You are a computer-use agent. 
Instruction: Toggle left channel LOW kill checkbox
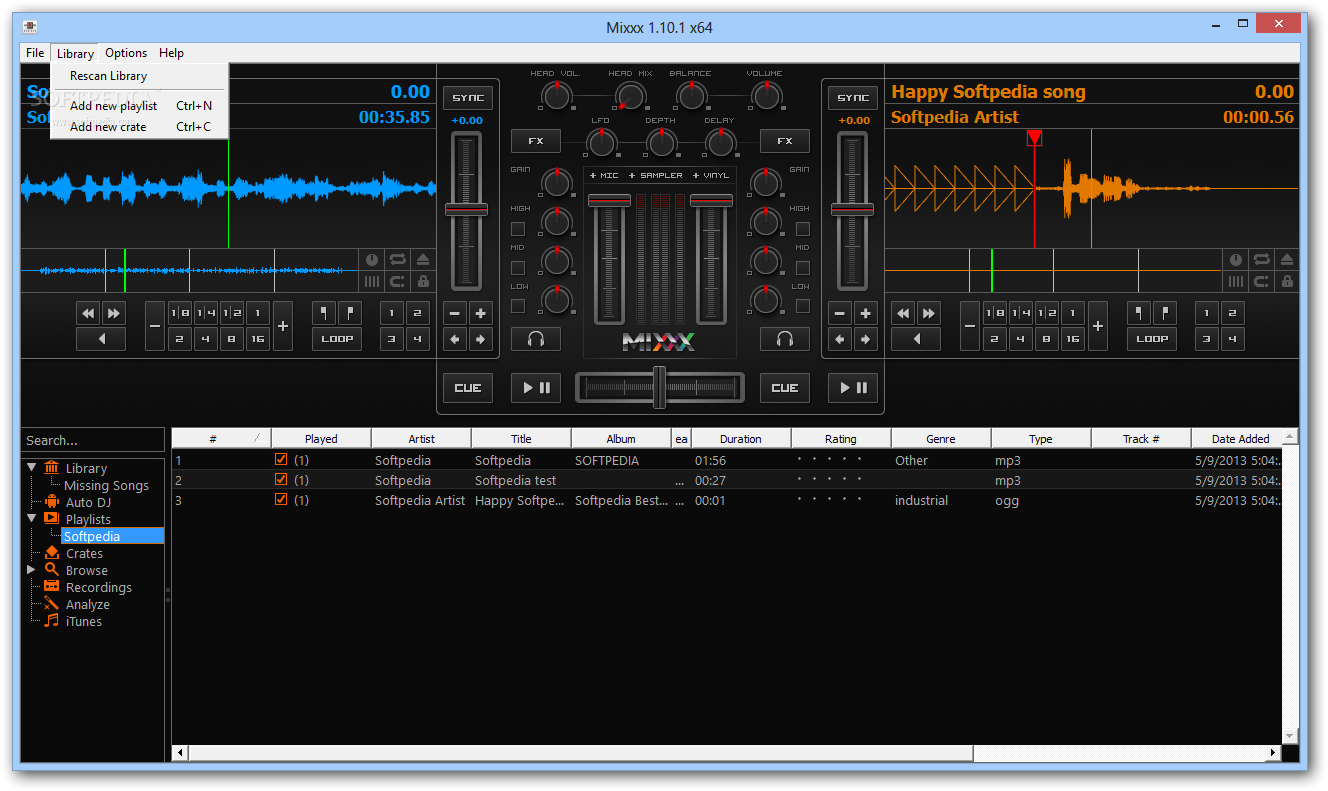[x=518, y=306]
